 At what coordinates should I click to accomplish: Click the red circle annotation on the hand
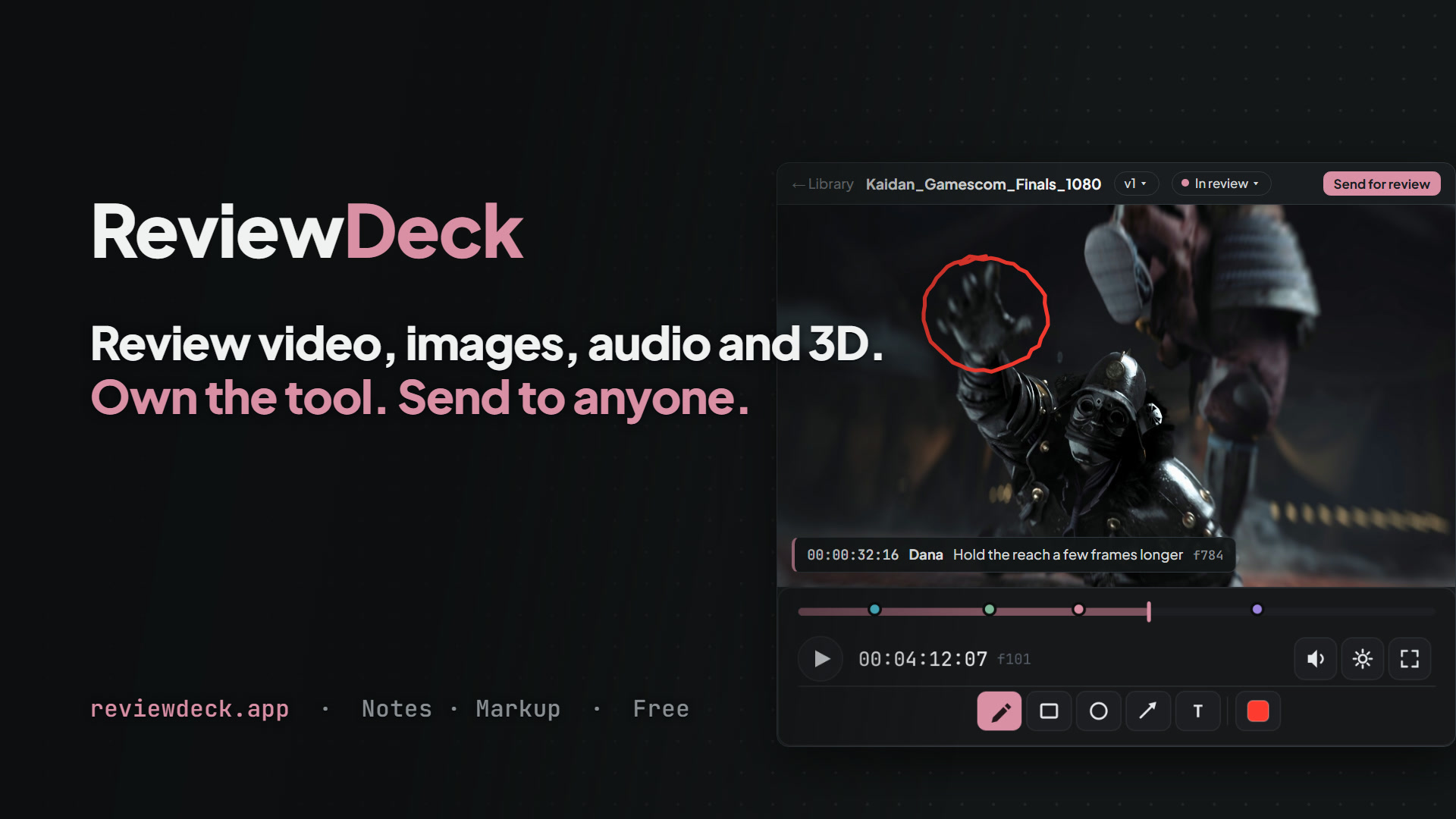985,313
